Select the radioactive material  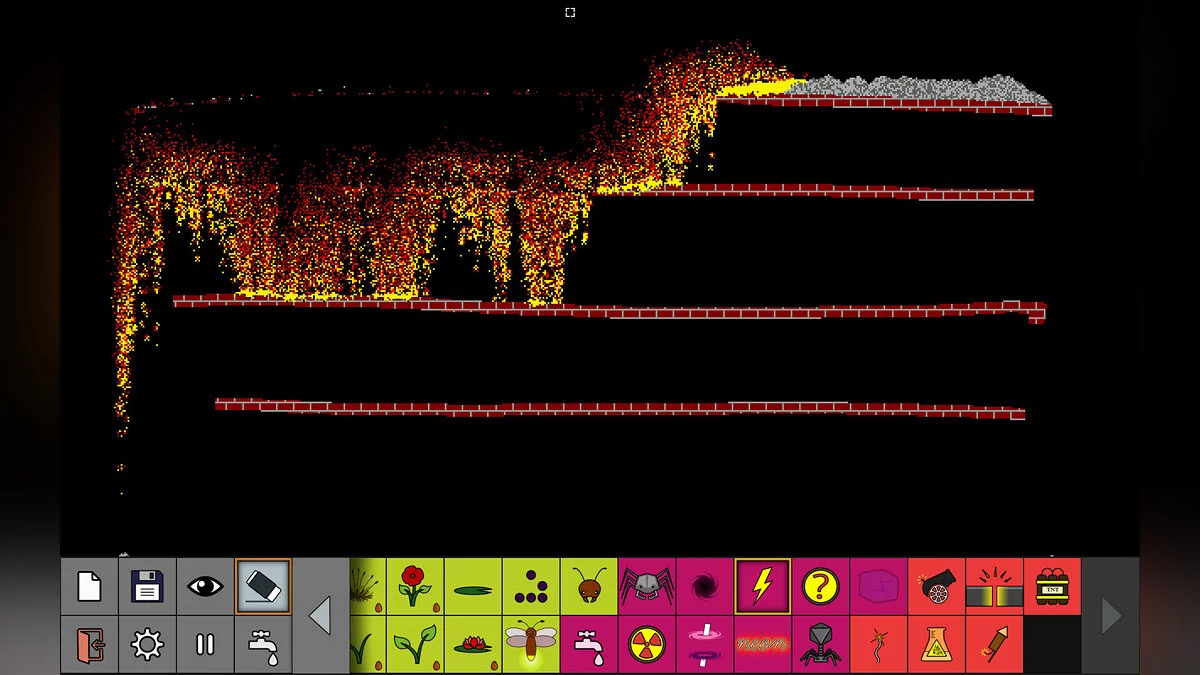[646, 646]
